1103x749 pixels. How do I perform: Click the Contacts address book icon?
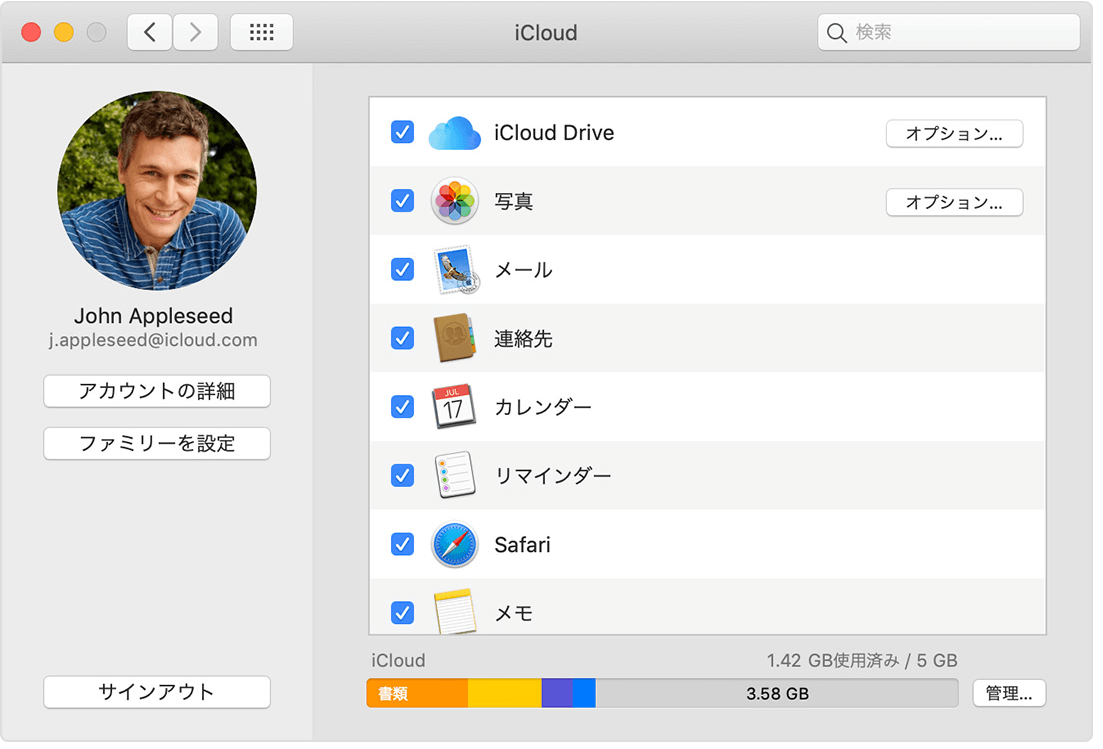(454, 338)
